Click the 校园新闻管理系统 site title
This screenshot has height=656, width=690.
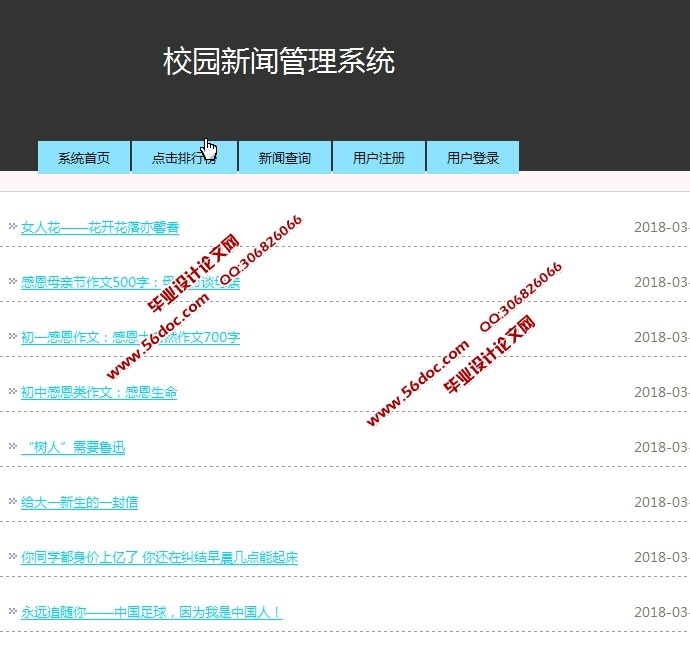pos(279,62)
